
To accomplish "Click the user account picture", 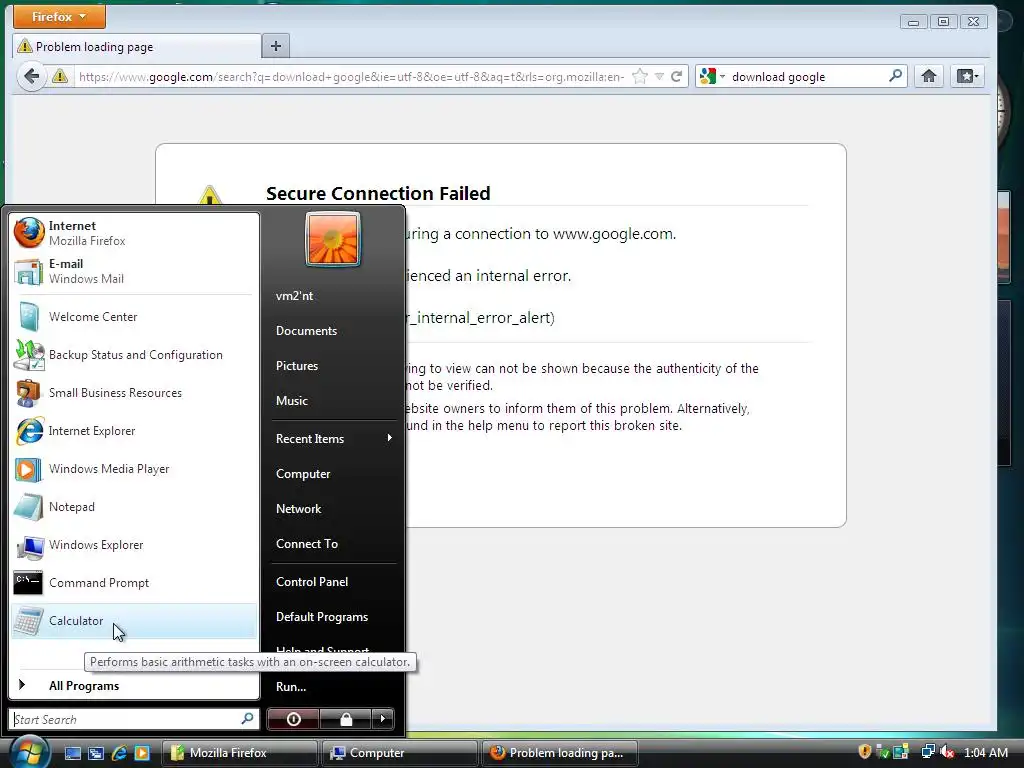I will coord(332,239).
